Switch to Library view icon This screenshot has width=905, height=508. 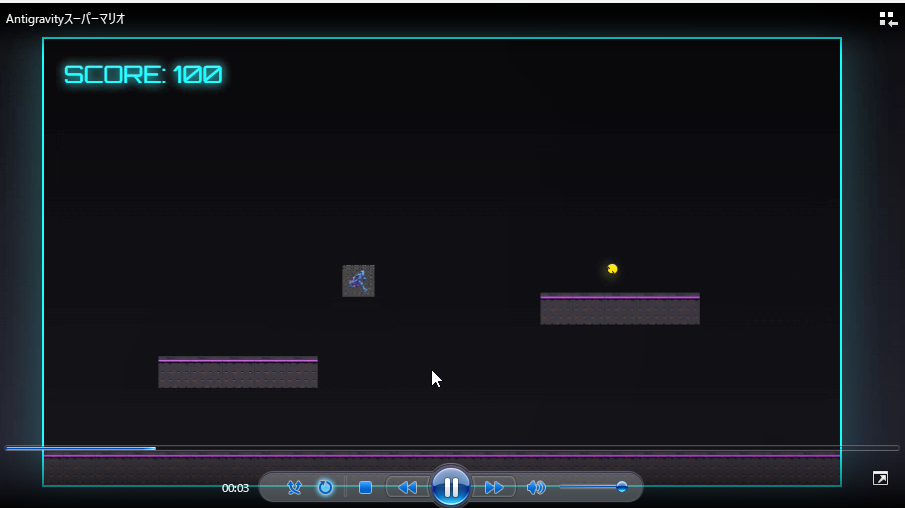[x=887, y=19]
